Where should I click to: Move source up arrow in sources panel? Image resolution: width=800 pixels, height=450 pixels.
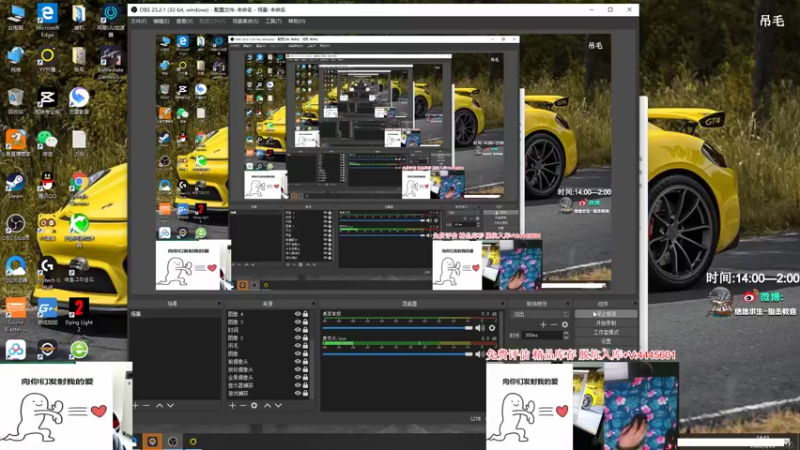267,406
